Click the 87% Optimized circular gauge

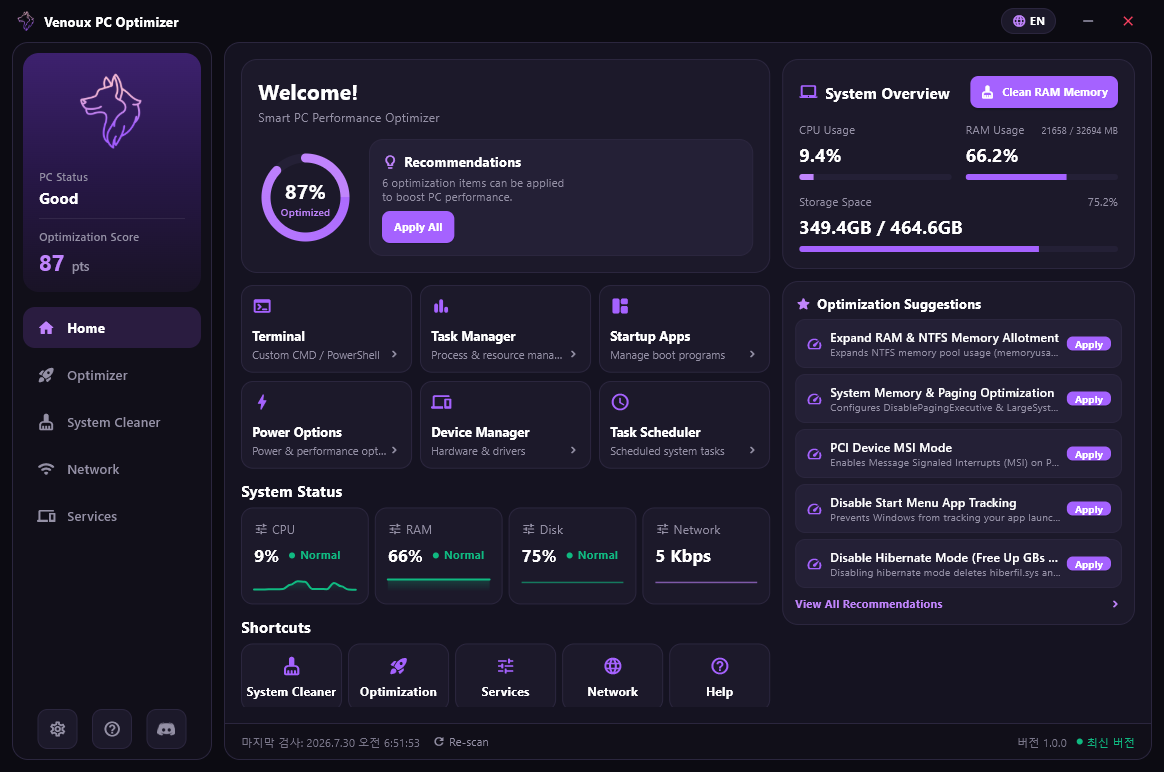(305, 197)
